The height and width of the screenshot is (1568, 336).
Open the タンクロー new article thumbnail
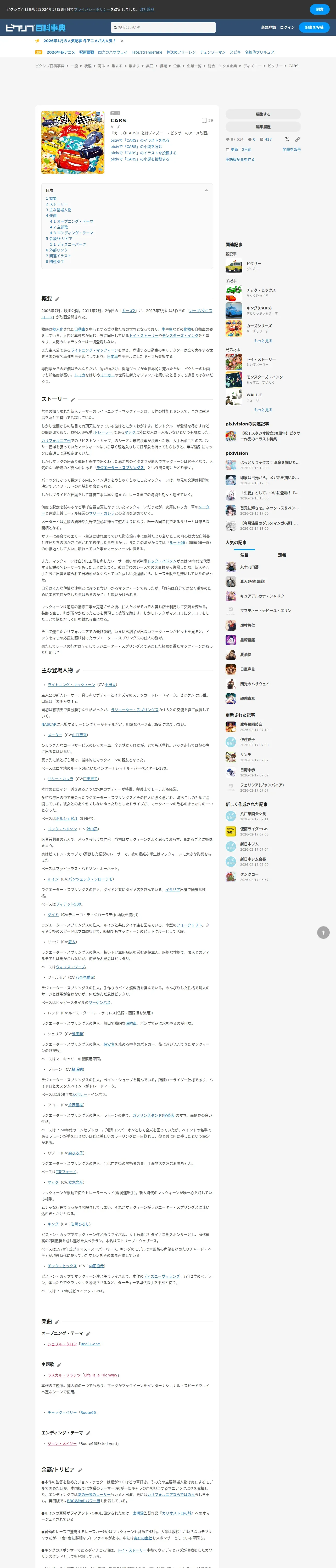(231, 877)
